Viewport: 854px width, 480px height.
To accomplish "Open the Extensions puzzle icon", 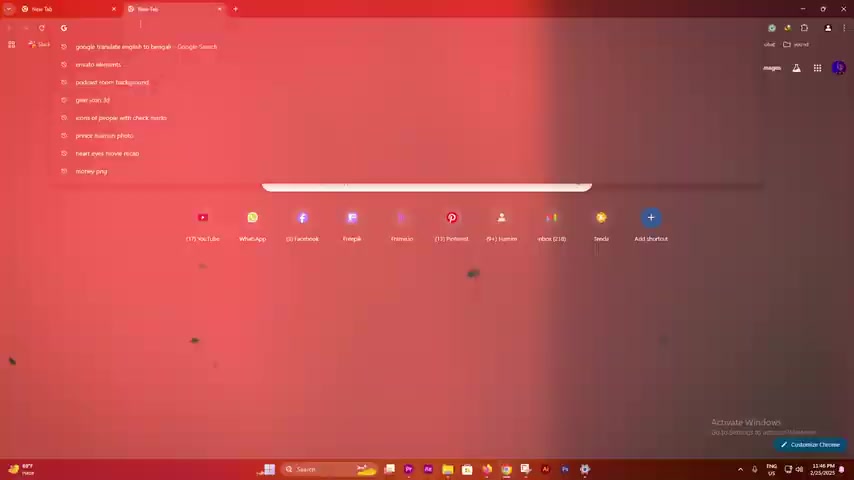I will (804, 28).
